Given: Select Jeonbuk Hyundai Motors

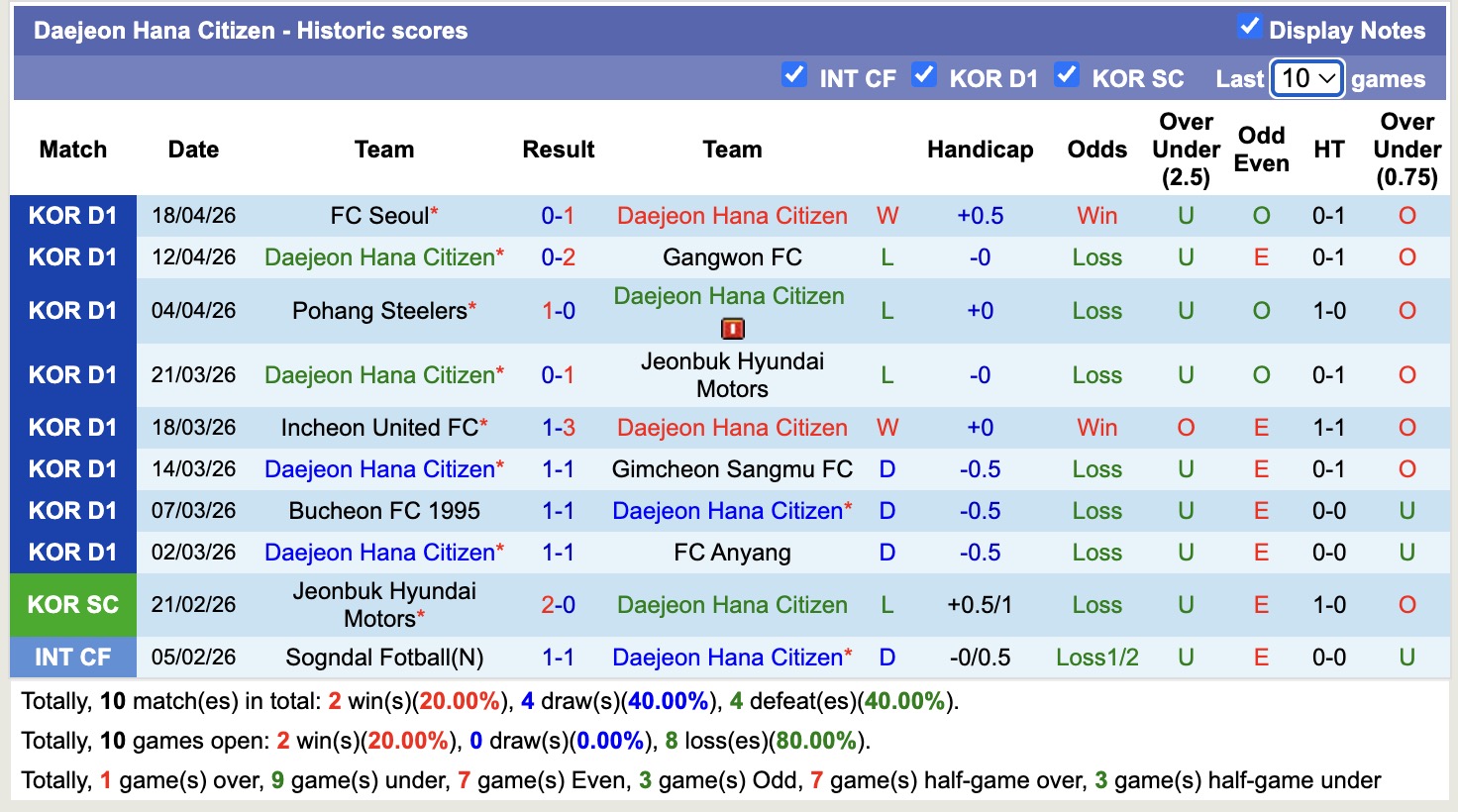Looking at the screenshot, I should tap(731, 374).
